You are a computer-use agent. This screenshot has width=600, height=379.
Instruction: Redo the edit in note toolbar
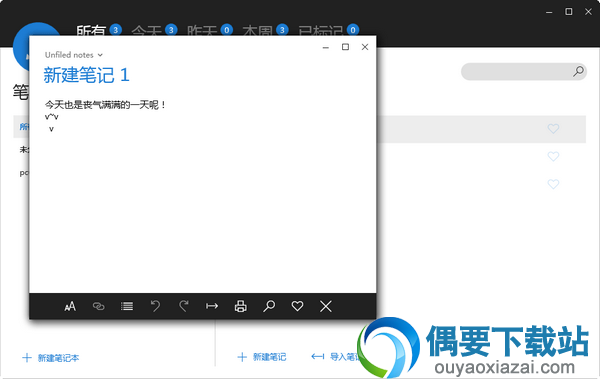[x=184, y=306]
